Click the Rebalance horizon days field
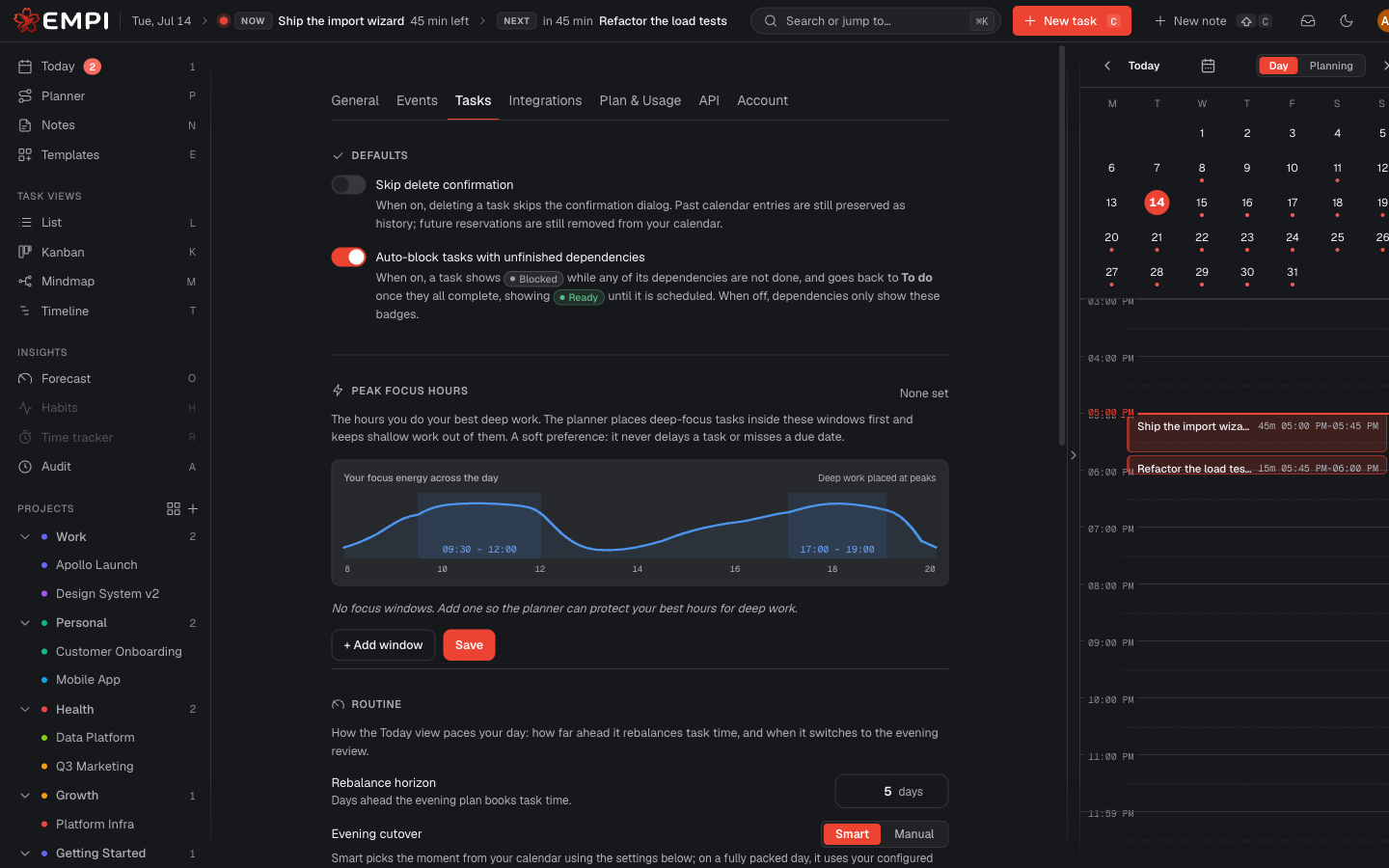This screenshot has height=868, width=1389. 891,792
